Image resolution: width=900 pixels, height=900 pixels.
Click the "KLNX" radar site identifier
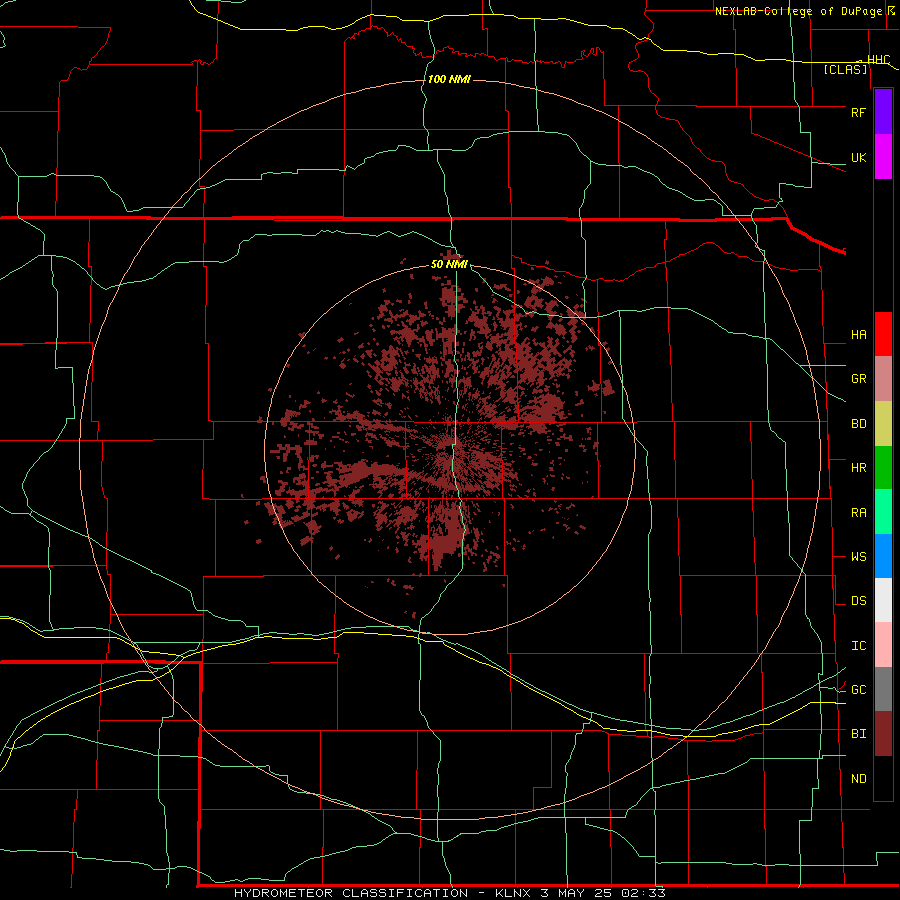(513, 893)
